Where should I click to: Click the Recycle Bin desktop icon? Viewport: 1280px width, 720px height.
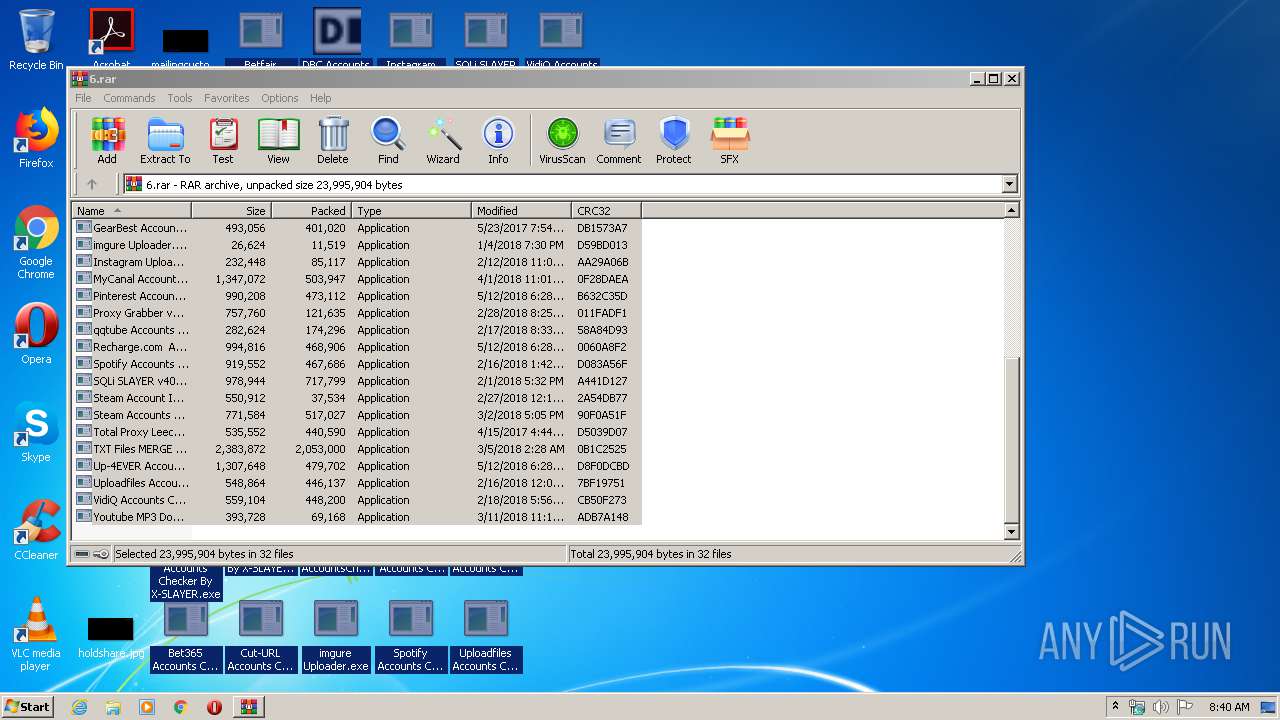36,40
